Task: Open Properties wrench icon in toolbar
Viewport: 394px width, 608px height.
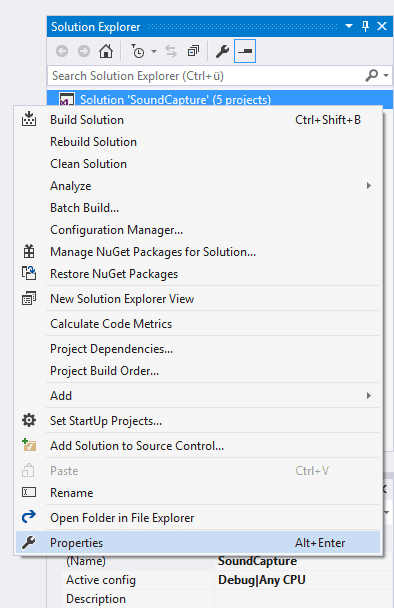Action: tap(222, 51)
